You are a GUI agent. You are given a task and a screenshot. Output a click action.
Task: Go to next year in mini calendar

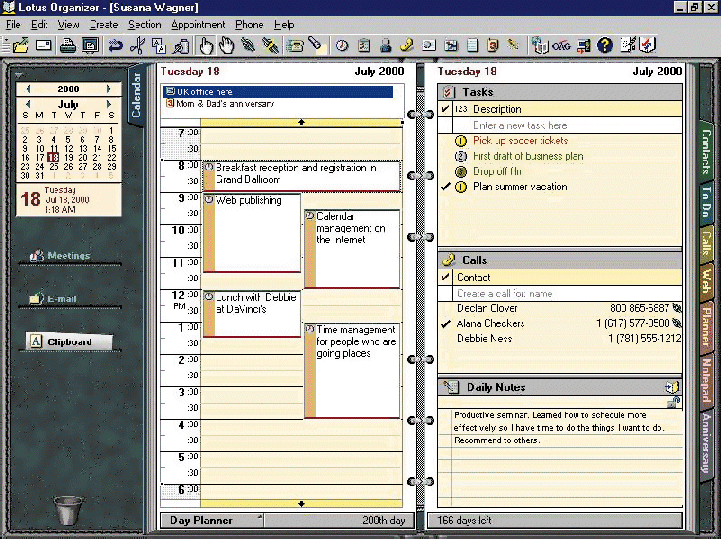pos(109,89)
